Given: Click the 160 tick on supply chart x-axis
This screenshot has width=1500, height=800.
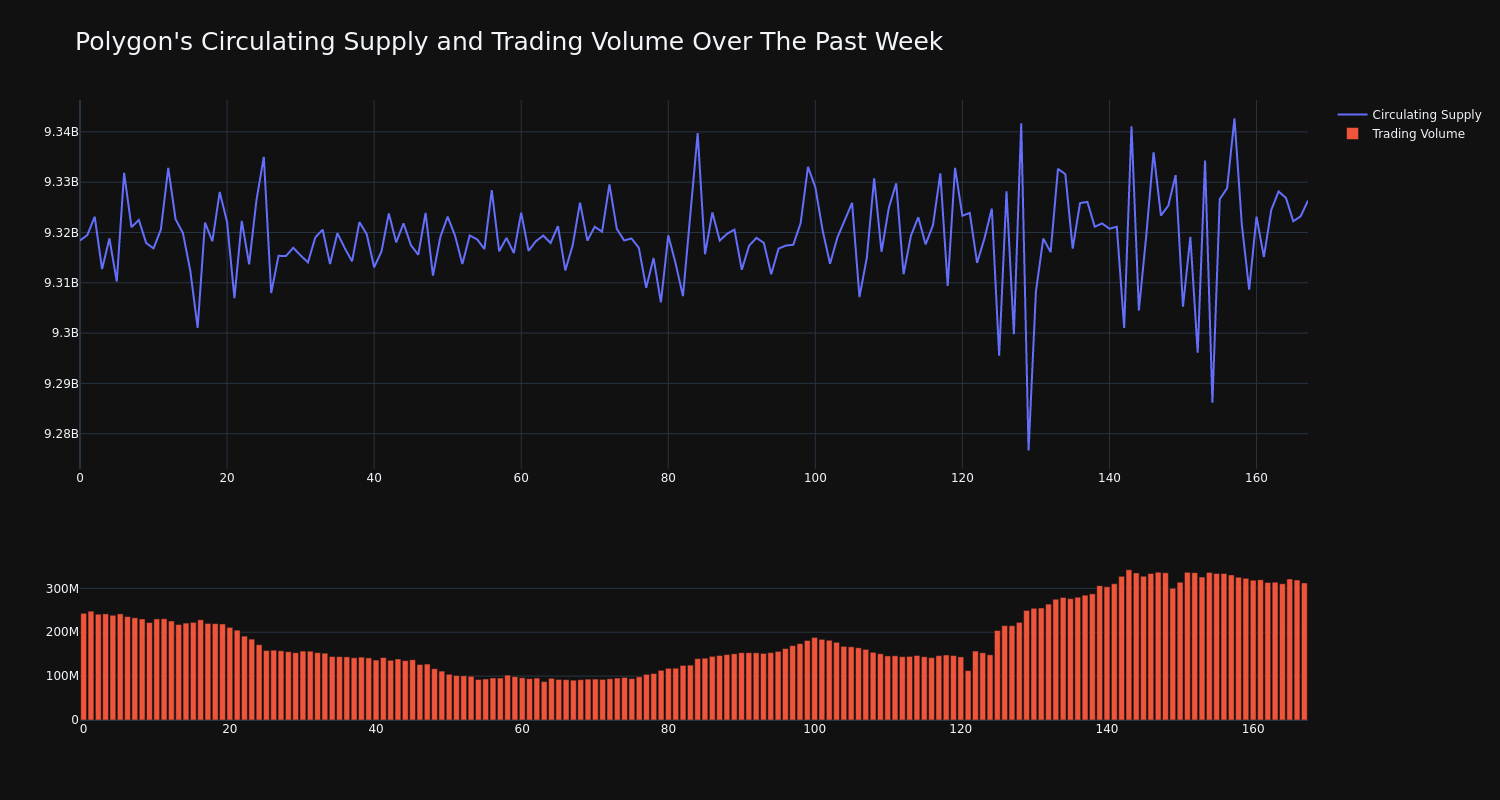Looking at the screenshot, I should coord(1256,478).
